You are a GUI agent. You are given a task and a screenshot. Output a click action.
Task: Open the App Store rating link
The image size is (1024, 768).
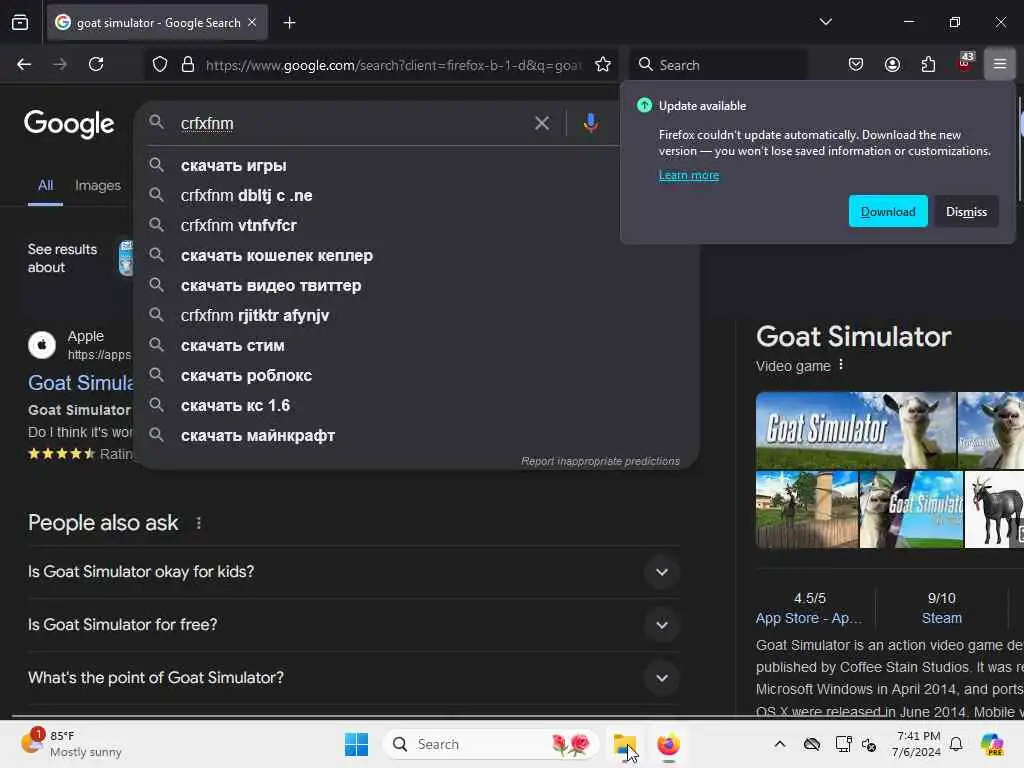[808, 618]
